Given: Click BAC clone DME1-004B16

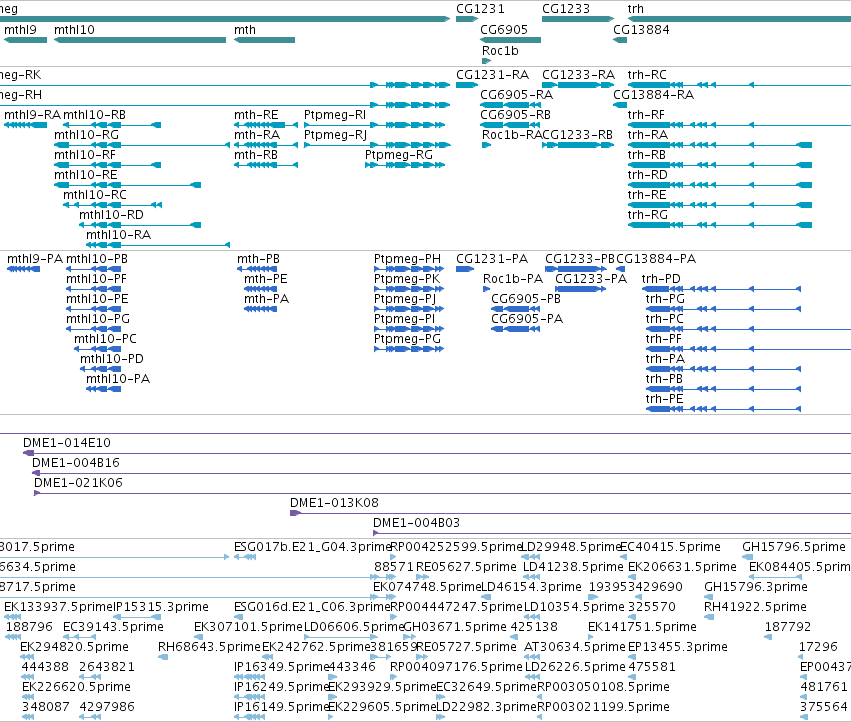Looking at the screenshot, I should [x=76, y=463].
